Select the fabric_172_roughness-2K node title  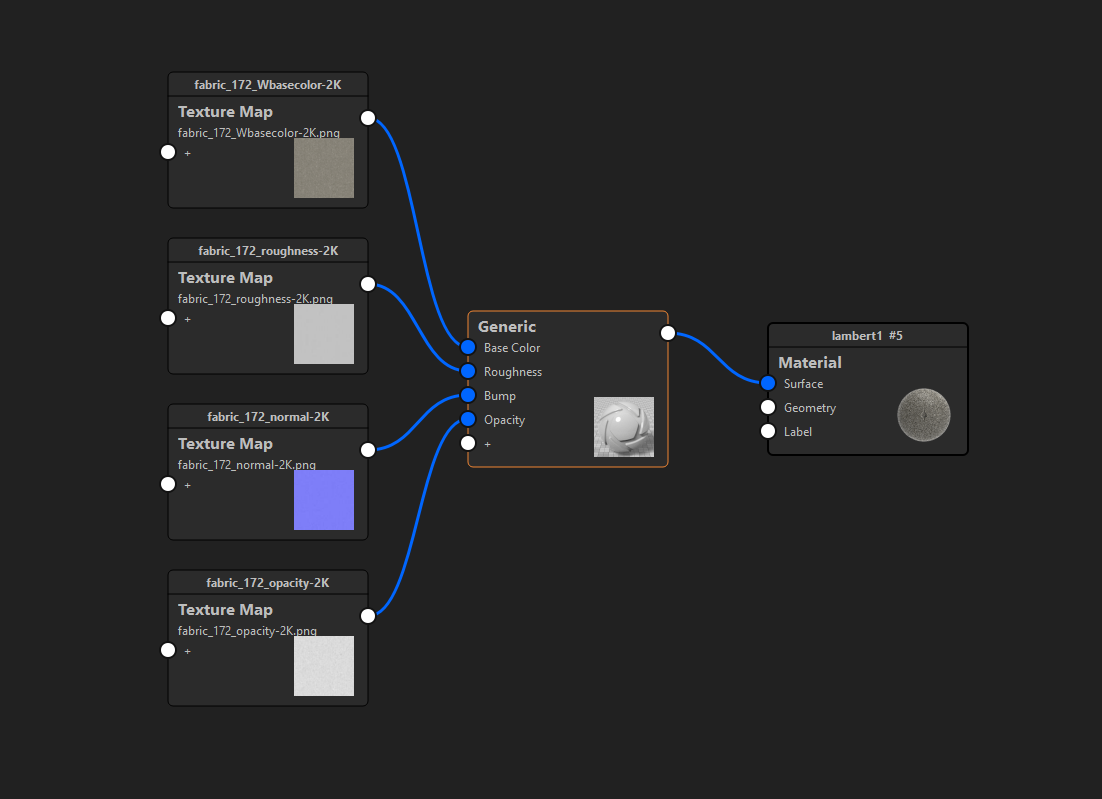pos(268,251)
